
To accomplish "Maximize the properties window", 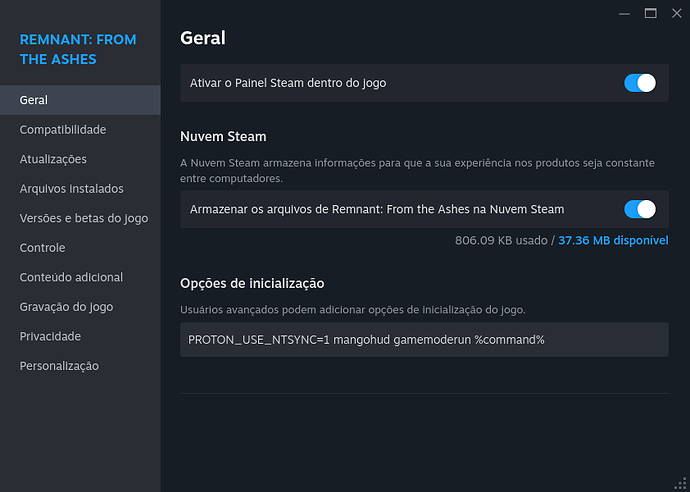I will point(650,14).
